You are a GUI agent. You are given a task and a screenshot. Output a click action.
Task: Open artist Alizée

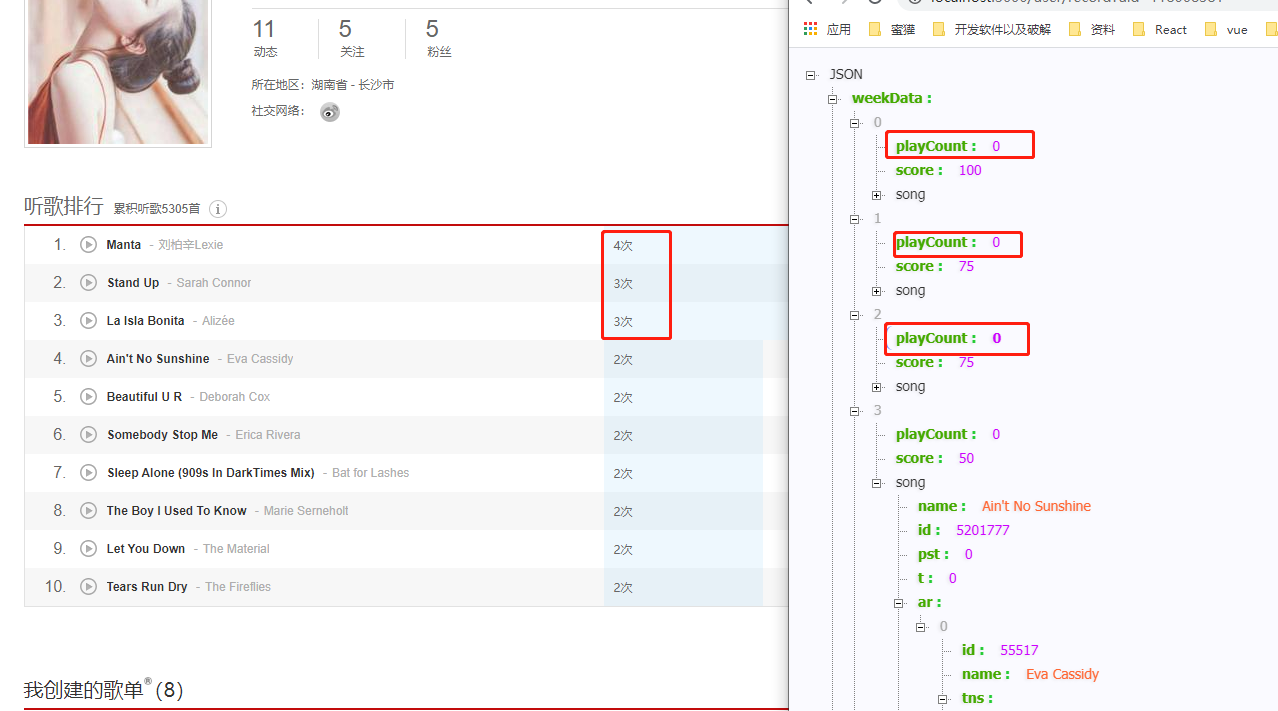tap(218, 321)
